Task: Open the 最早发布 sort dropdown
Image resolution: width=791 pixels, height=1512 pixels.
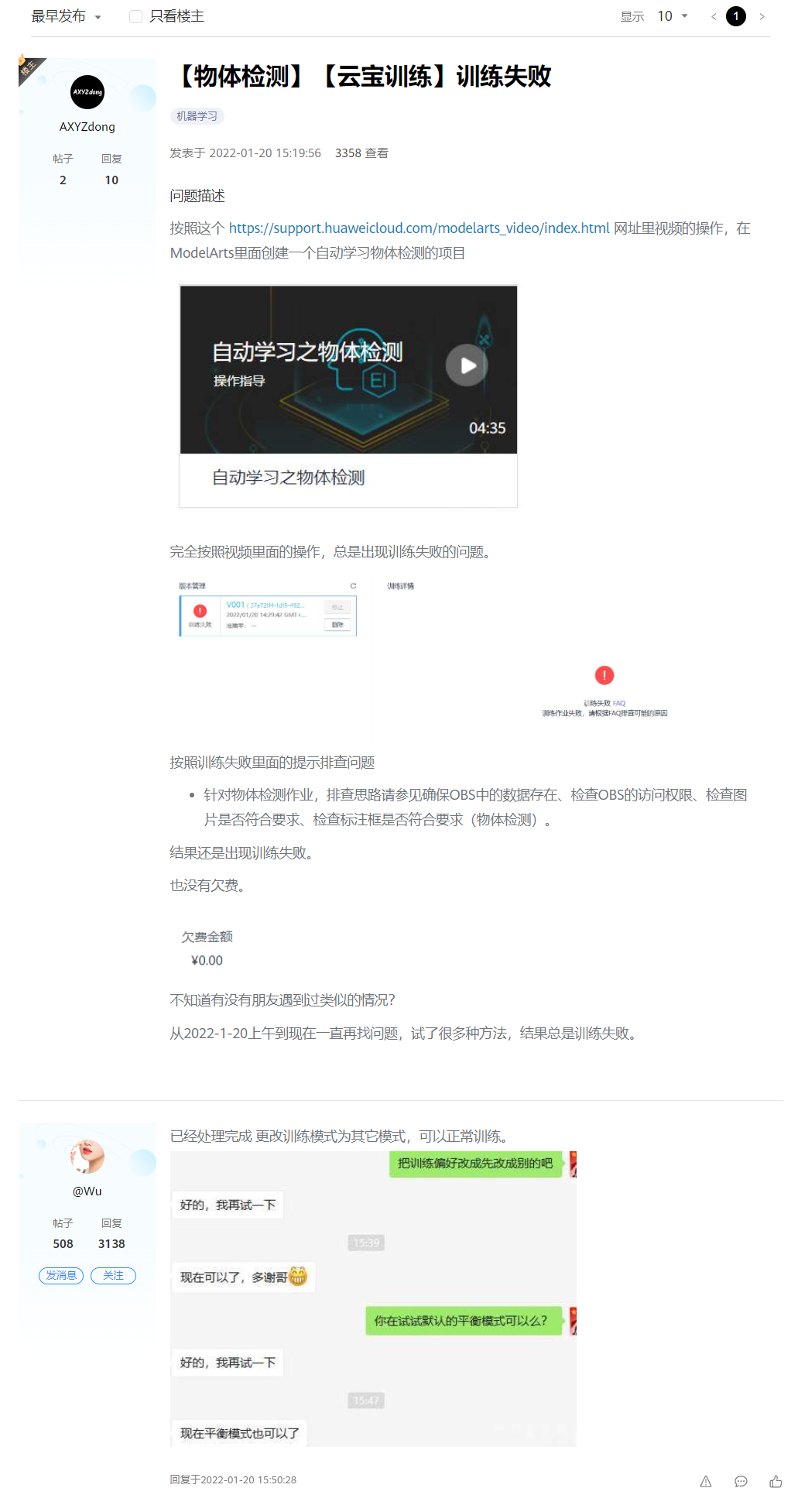Action: click(66, 16)
